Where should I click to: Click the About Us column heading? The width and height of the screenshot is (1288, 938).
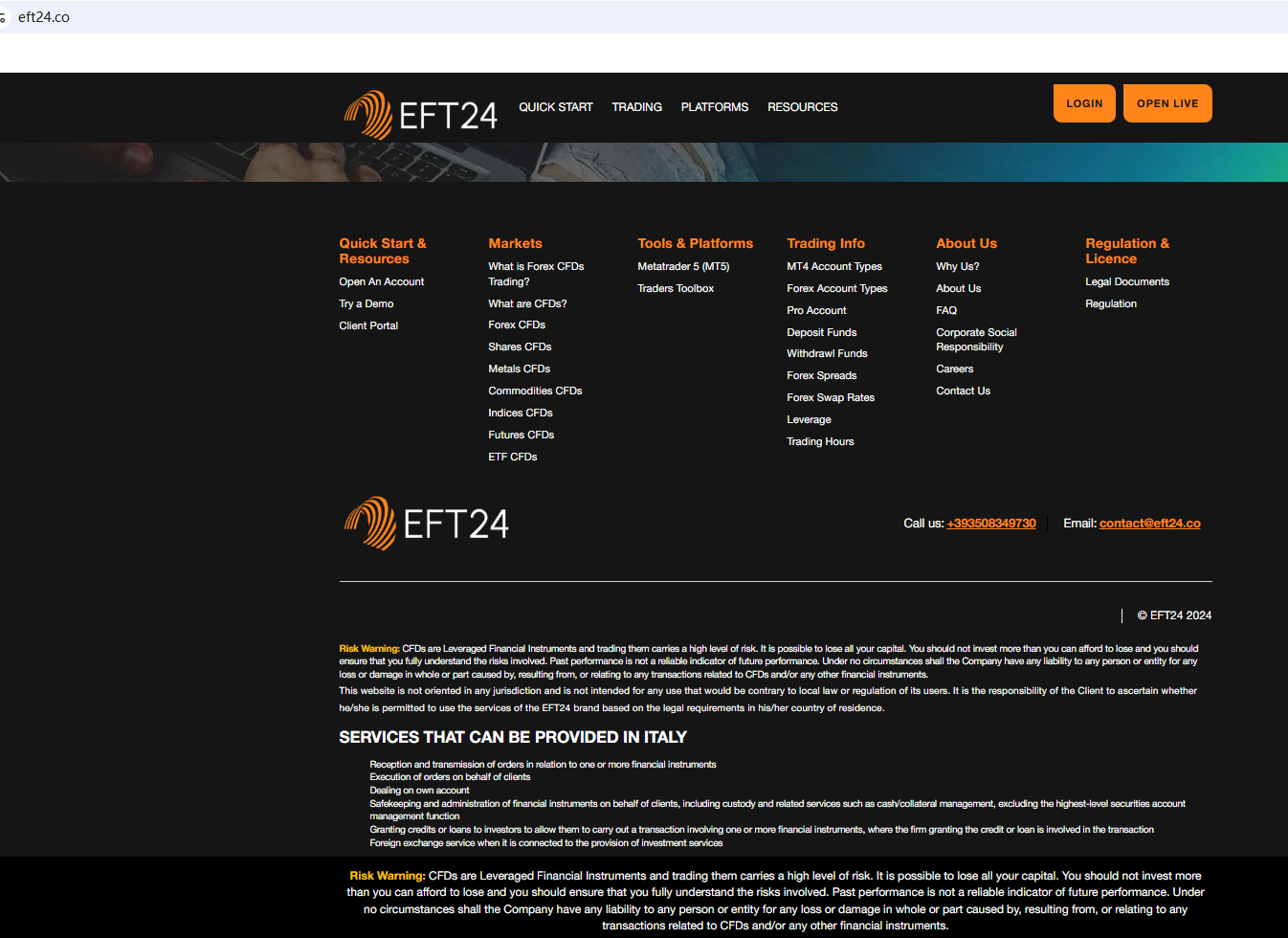[x=966, y=243]
